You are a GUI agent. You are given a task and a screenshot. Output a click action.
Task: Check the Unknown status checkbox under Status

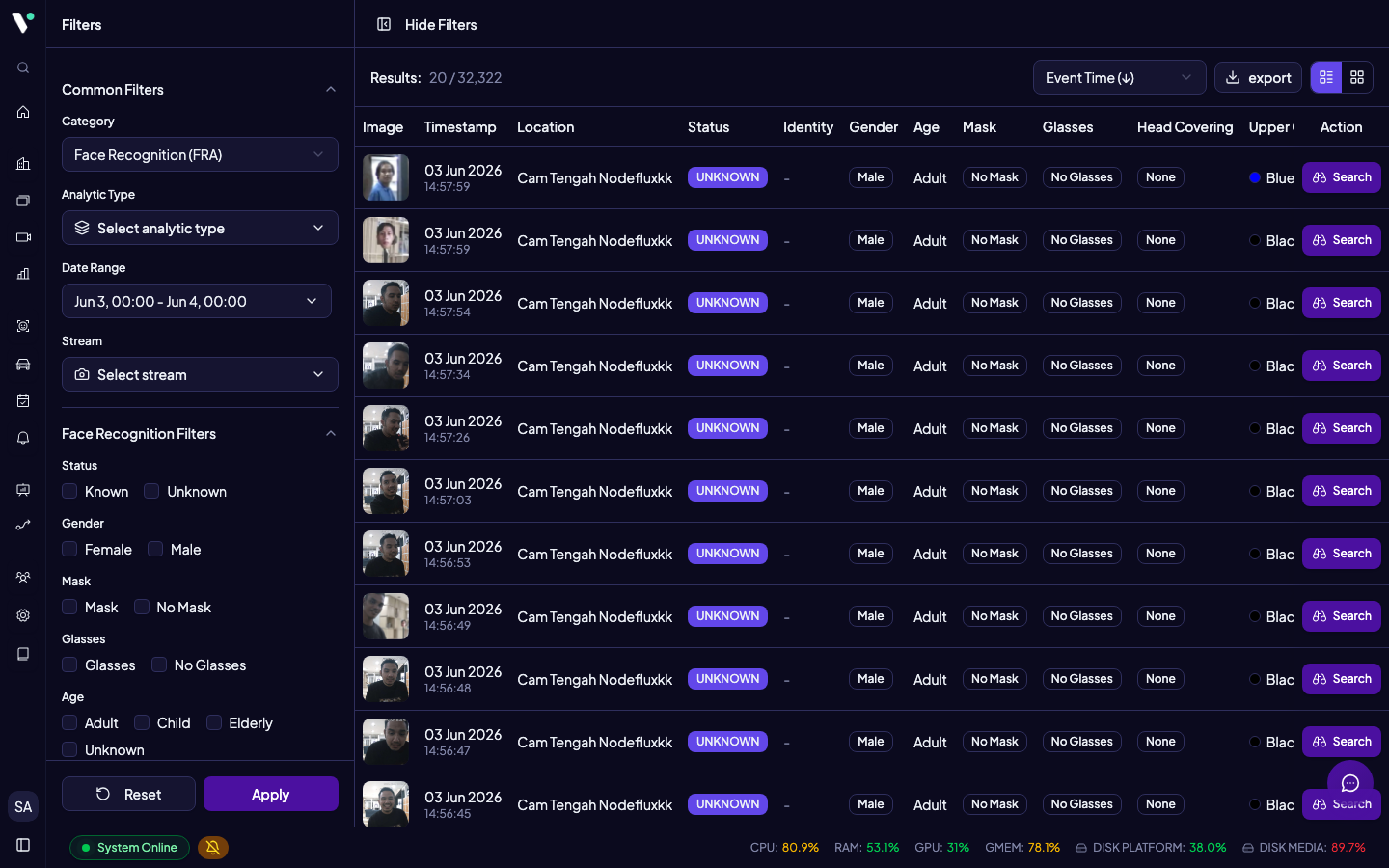pos(151,491)
